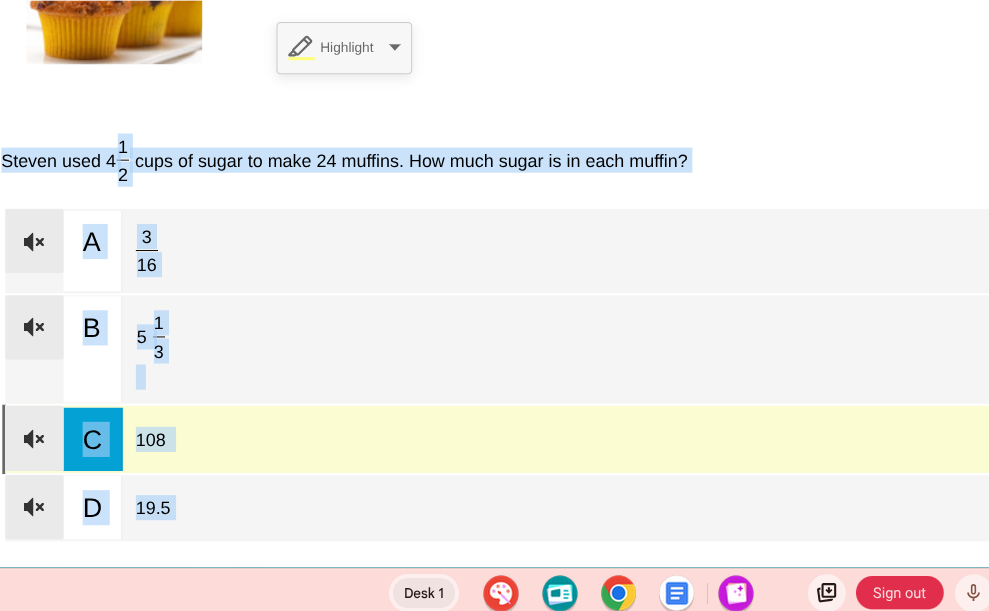Unmute audio for answer choice A
Screen dimensions: 989x611
pos(34,241)
